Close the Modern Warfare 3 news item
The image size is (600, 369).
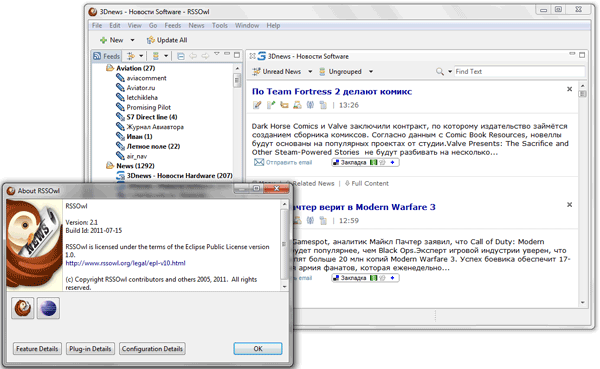coord(569,205)
